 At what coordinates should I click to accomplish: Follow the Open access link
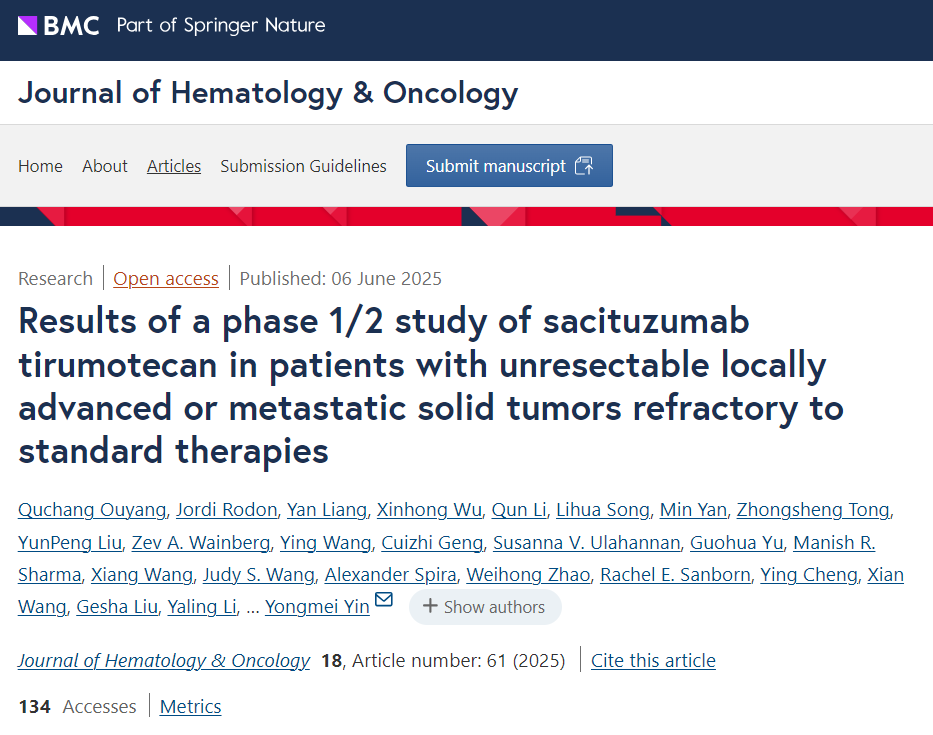pos(166,279)
